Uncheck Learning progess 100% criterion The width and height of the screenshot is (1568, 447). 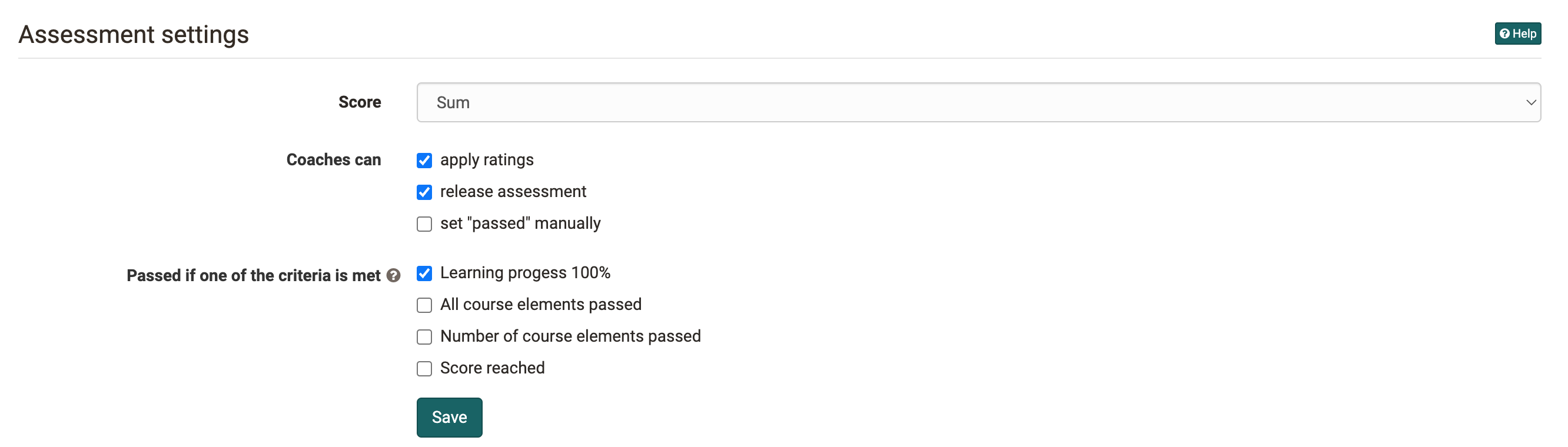(x=424, y=273)
